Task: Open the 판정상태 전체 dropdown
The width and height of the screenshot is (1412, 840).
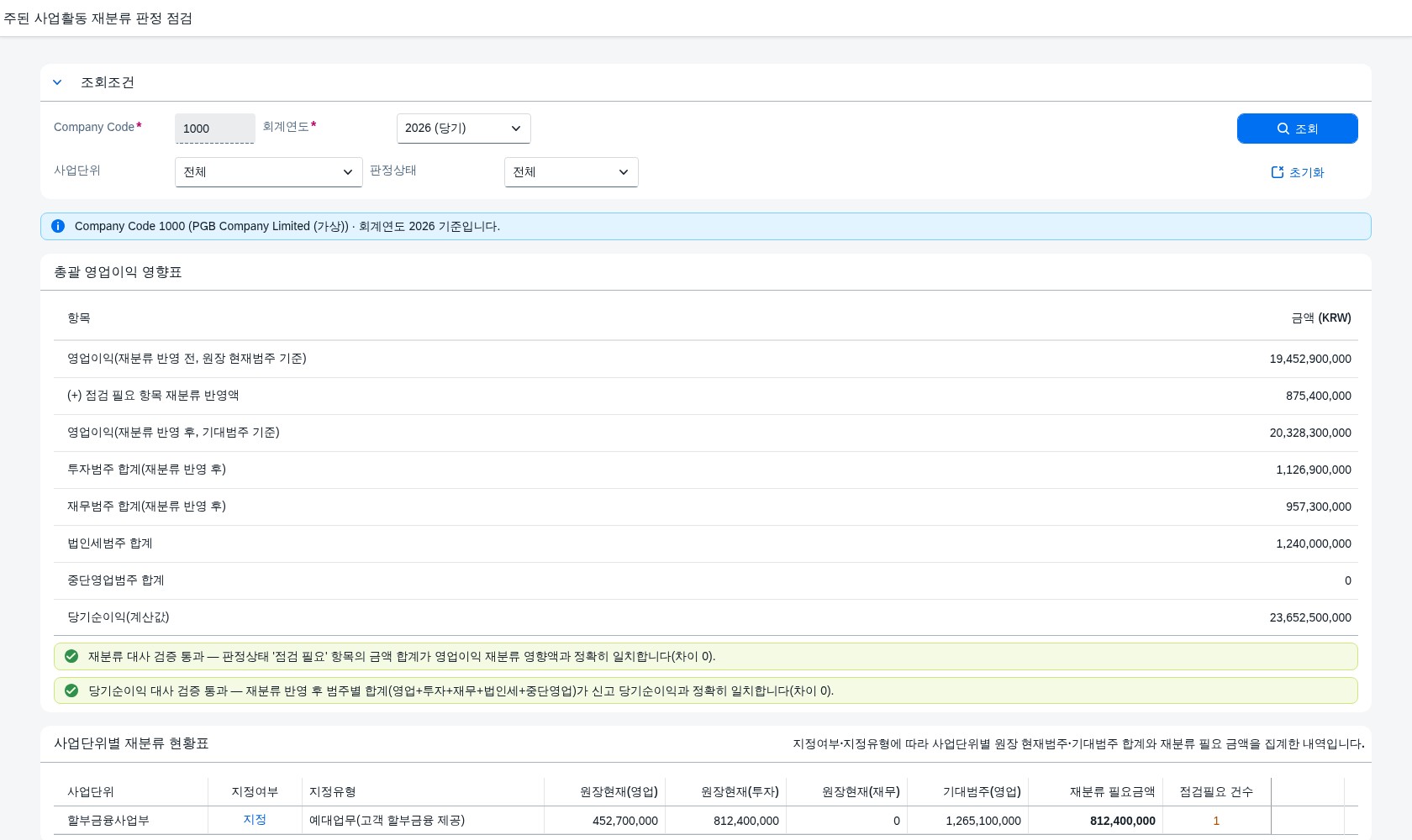Action: 571,172
